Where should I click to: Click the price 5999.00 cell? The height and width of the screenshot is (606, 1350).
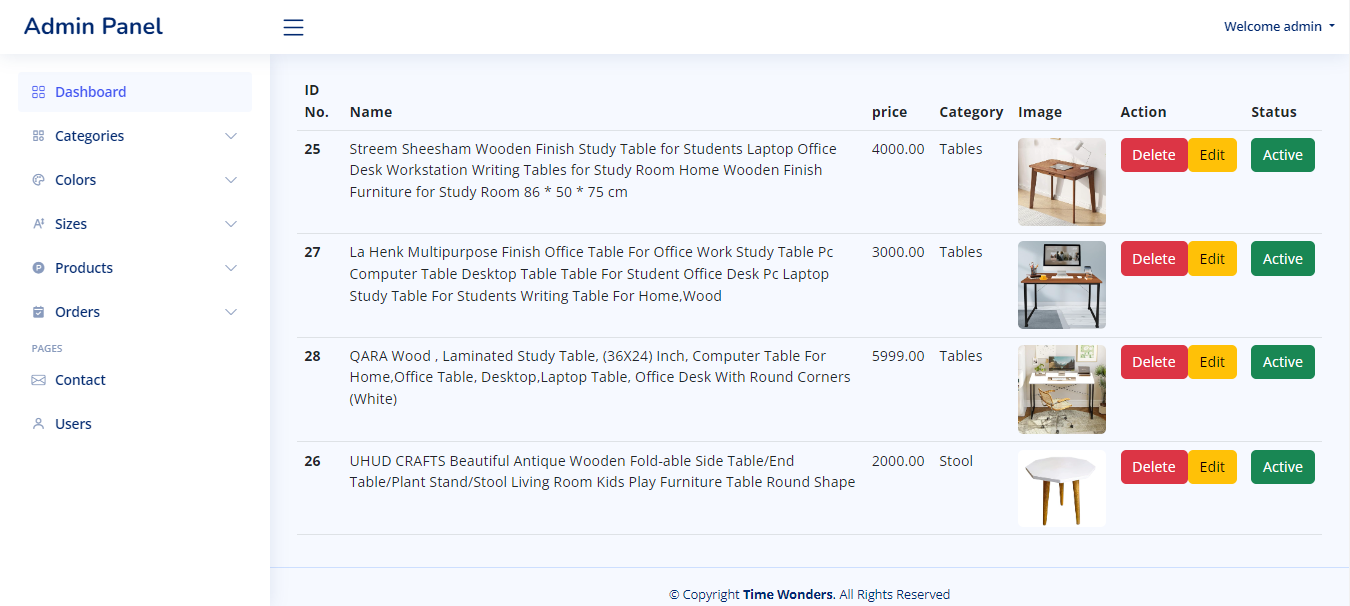coord(898,356)
